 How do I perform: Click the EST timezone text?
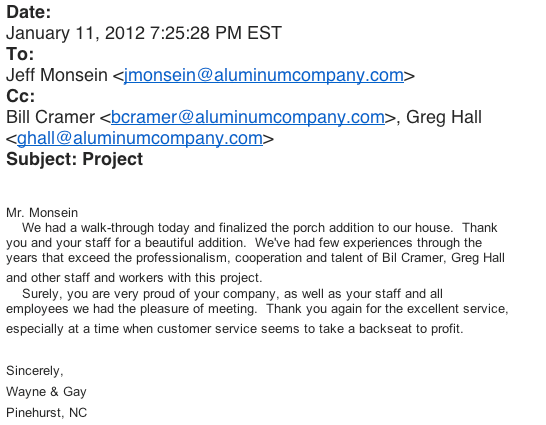click(264, 33)
